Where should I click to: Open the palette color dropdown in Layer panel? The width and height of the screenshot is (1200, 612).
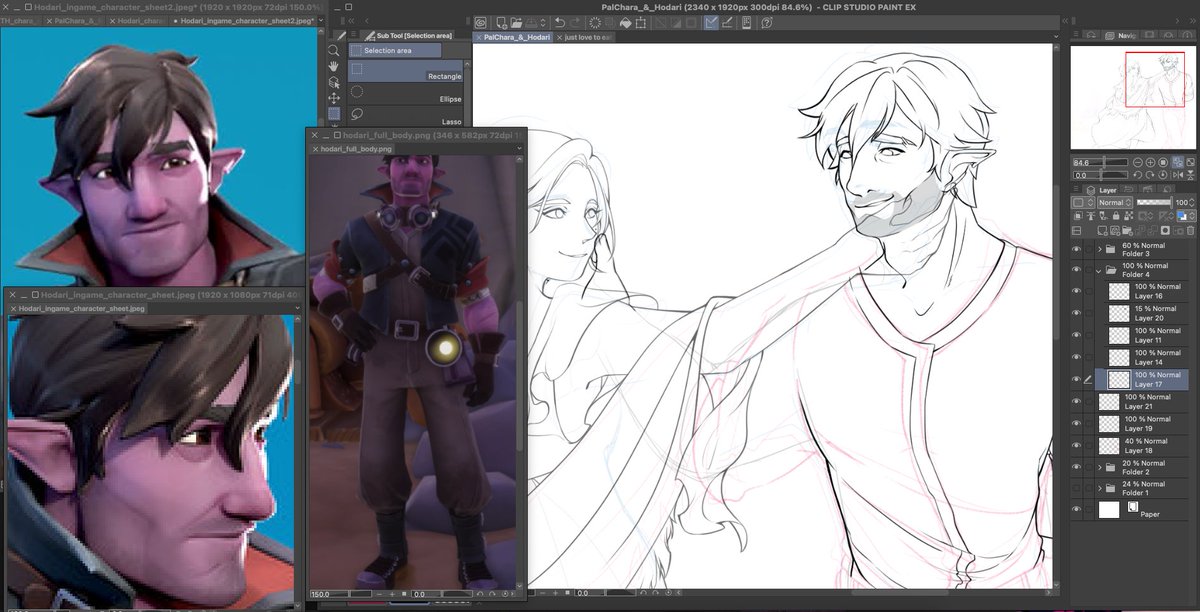coord(1081,202)
